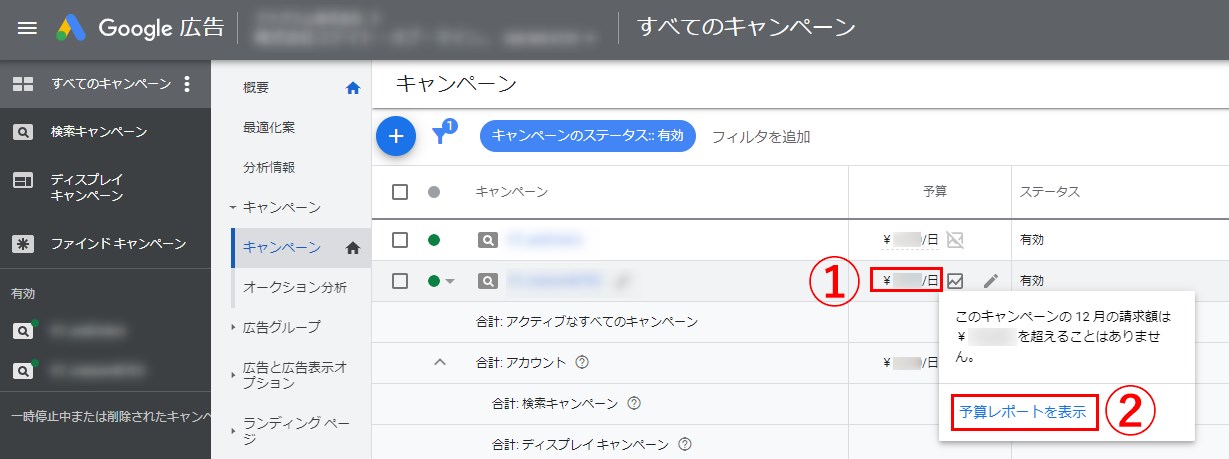Collapse the 合計: アカウント totals chevron
The image size is (1229, 459).
(438, 362)
